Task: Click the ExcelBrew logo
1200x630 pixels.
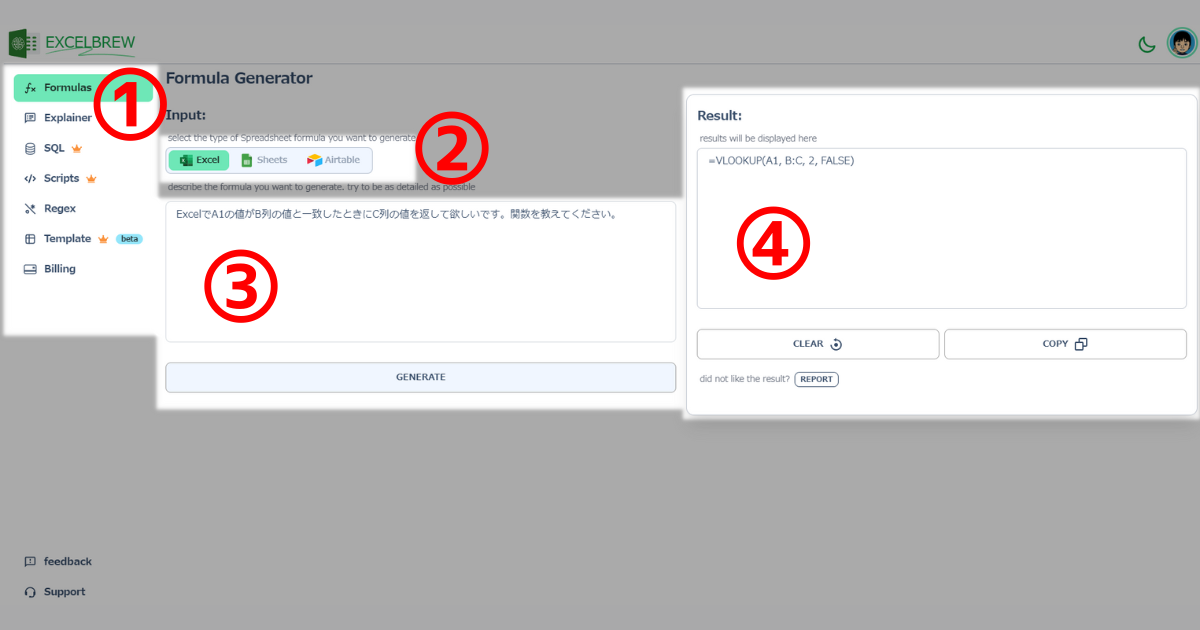Action: [72, 43]
